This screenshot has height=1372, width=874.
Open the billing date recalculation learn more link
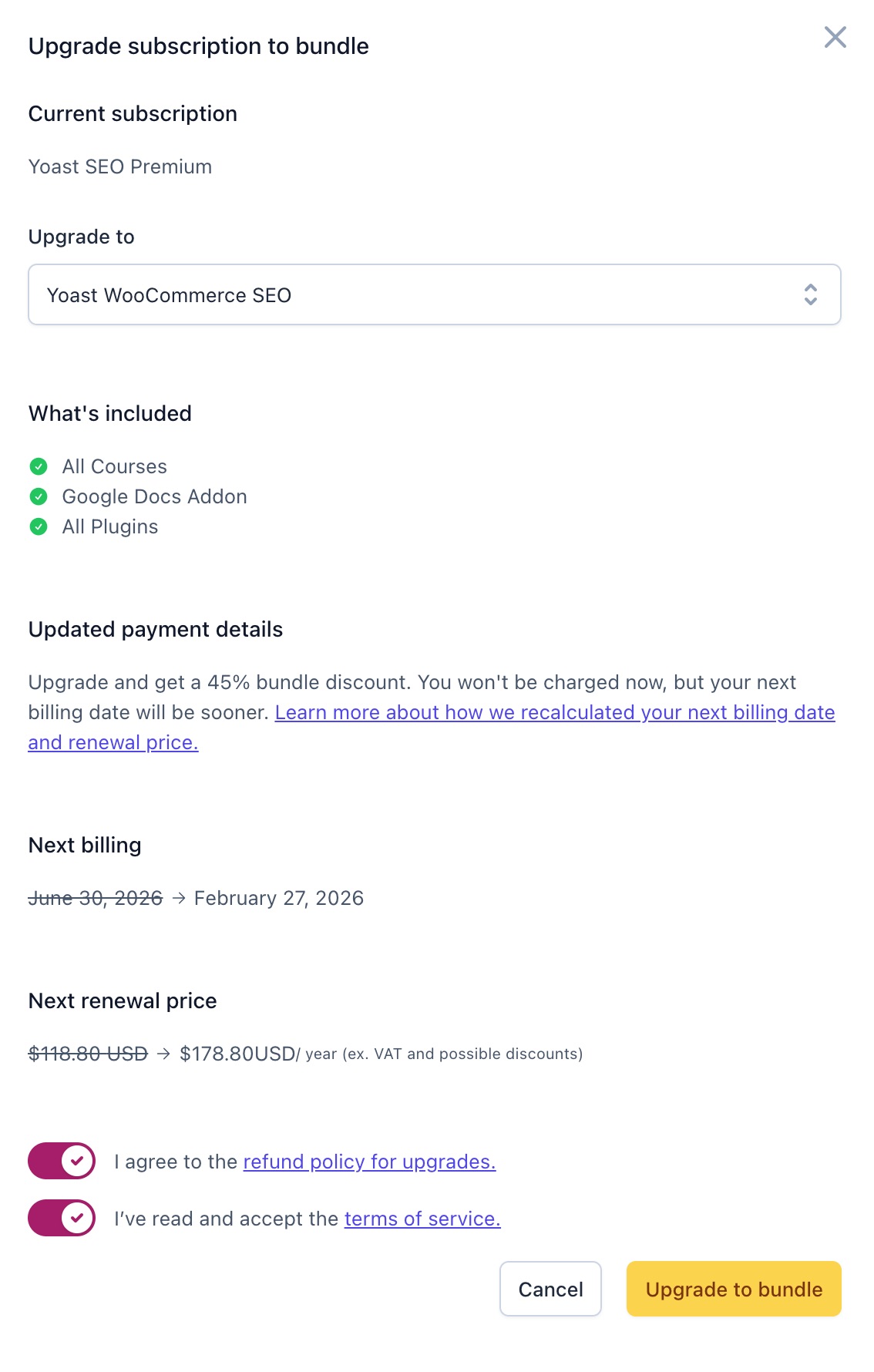point(432,727)
